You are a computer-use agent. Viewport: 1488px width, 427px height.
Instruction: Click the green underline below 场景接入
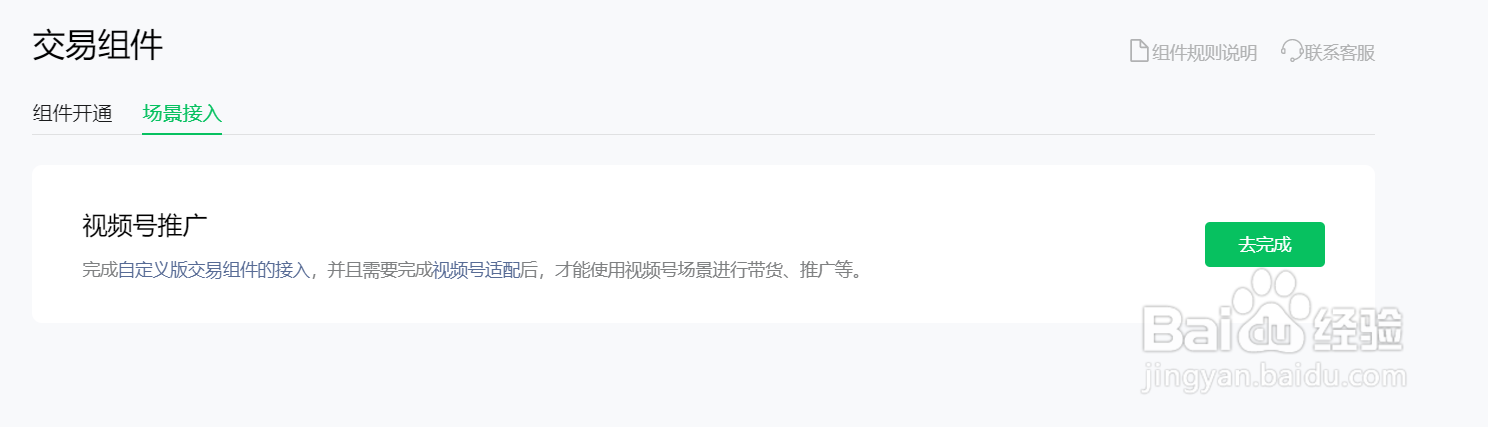click(182, 133)
